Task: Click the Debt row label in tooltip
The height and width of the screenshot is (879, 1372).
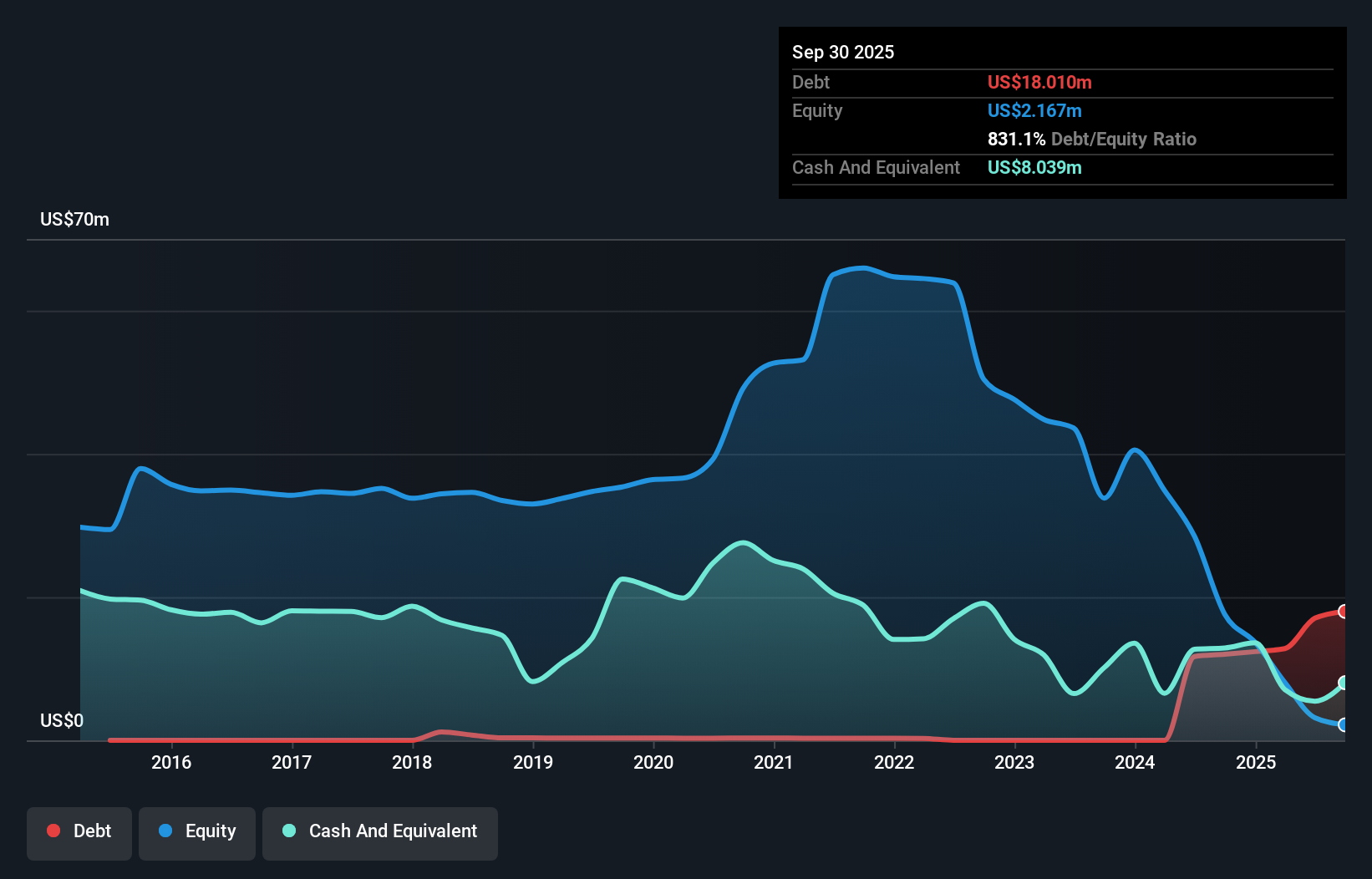Action: tap(810, 82)
